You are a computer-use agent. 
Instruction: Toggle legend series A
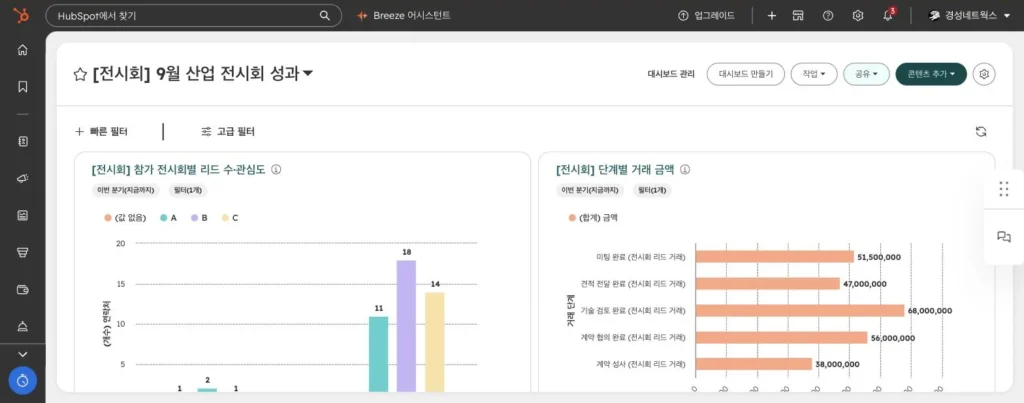point(168,218)
